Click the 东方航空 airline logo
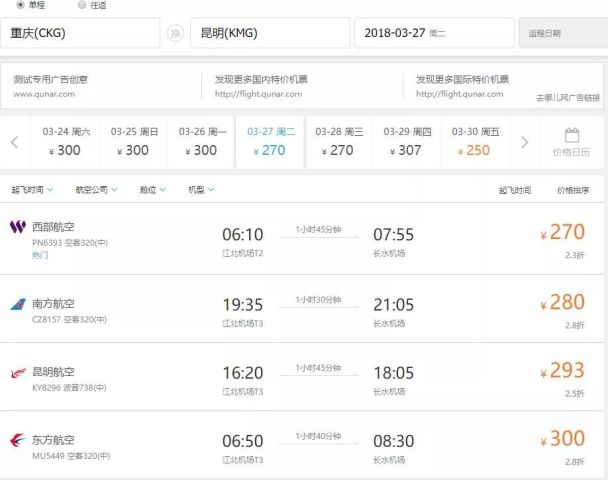The height and width of the screenshot is (480, 608). click(x=18, y=440)
